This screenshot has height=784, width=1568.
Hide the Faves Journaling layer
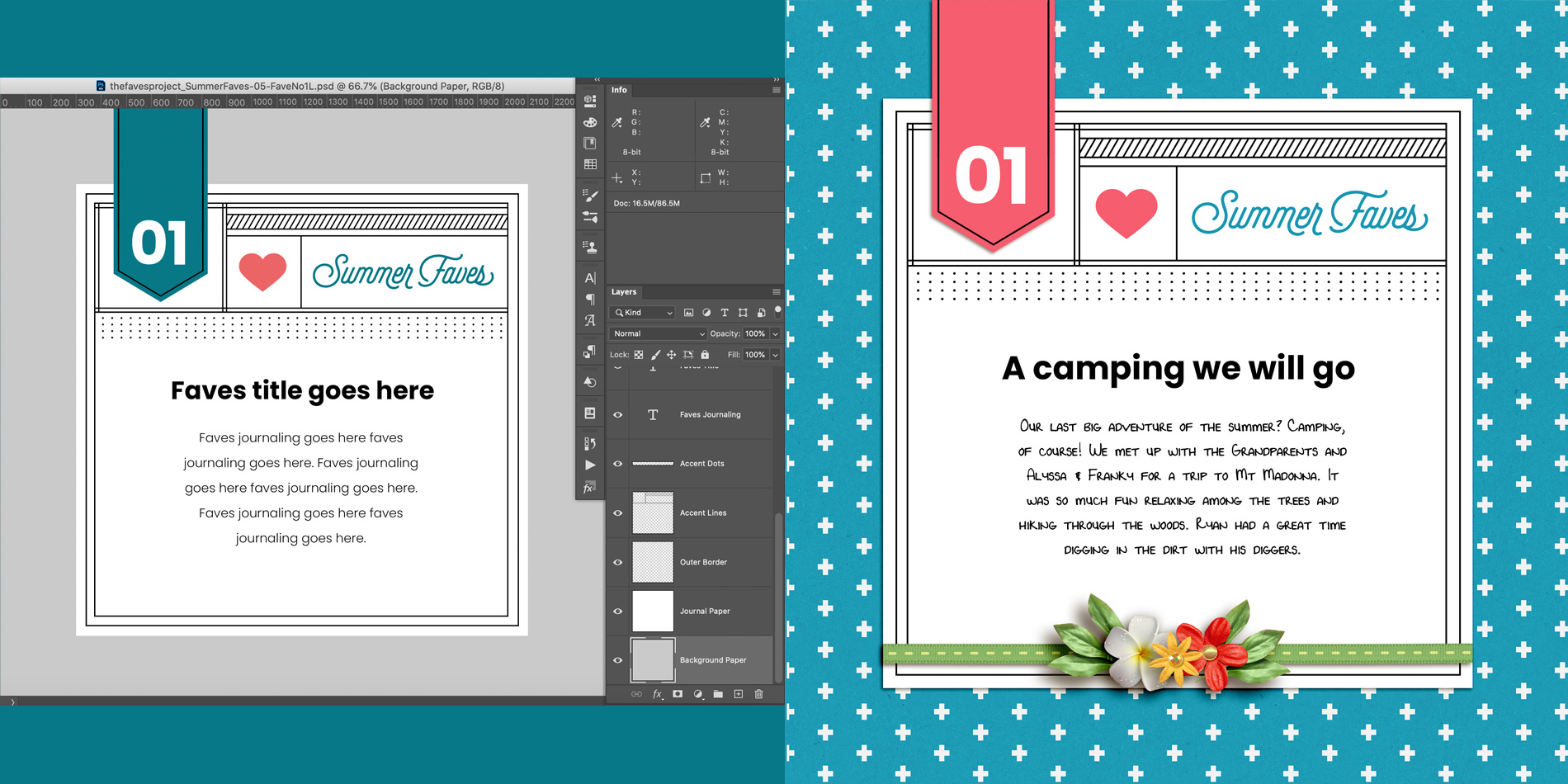point(618,414)
